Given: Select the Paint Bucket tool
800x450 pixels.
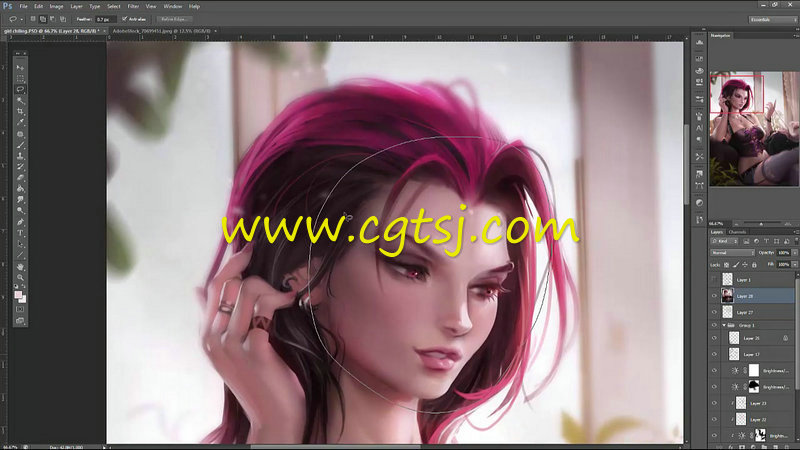Looking at the screenshot, I should pos(20,189).
